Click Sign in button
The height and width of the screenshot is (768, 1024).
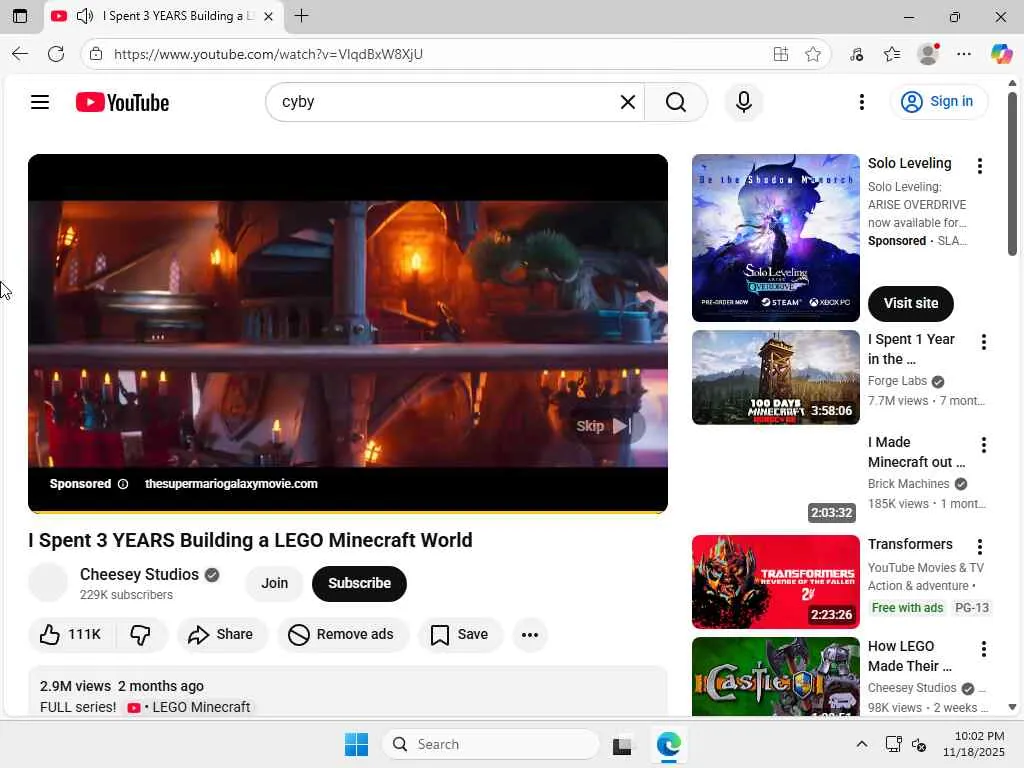click(938, 101)
